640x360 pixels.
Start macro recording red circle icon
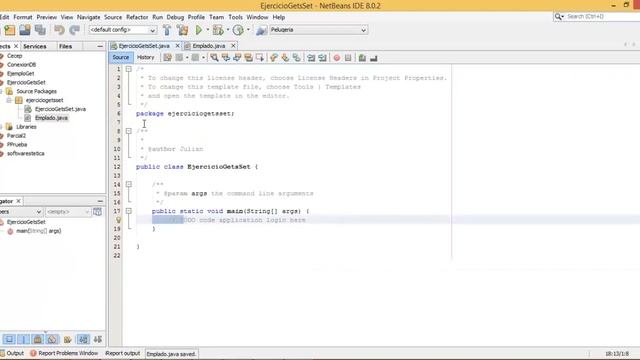pyautogui.click(x=337, y=58)
